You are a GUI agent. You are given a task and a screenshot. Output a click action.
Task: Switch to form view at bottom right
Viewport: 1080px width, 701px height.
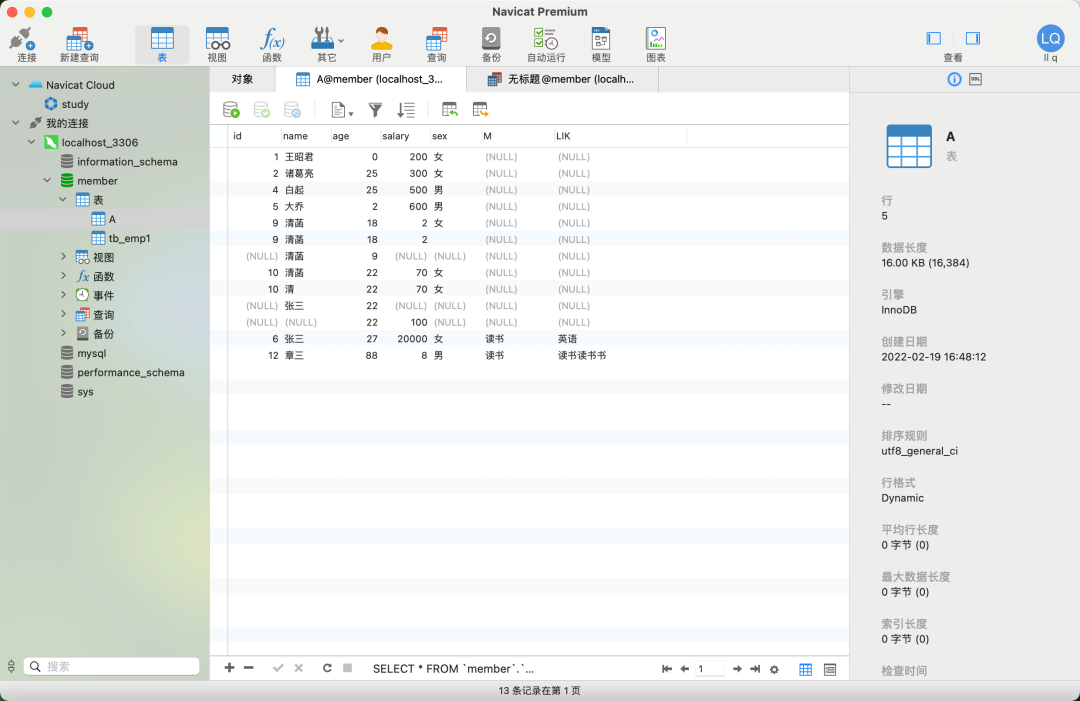[830, 669]
